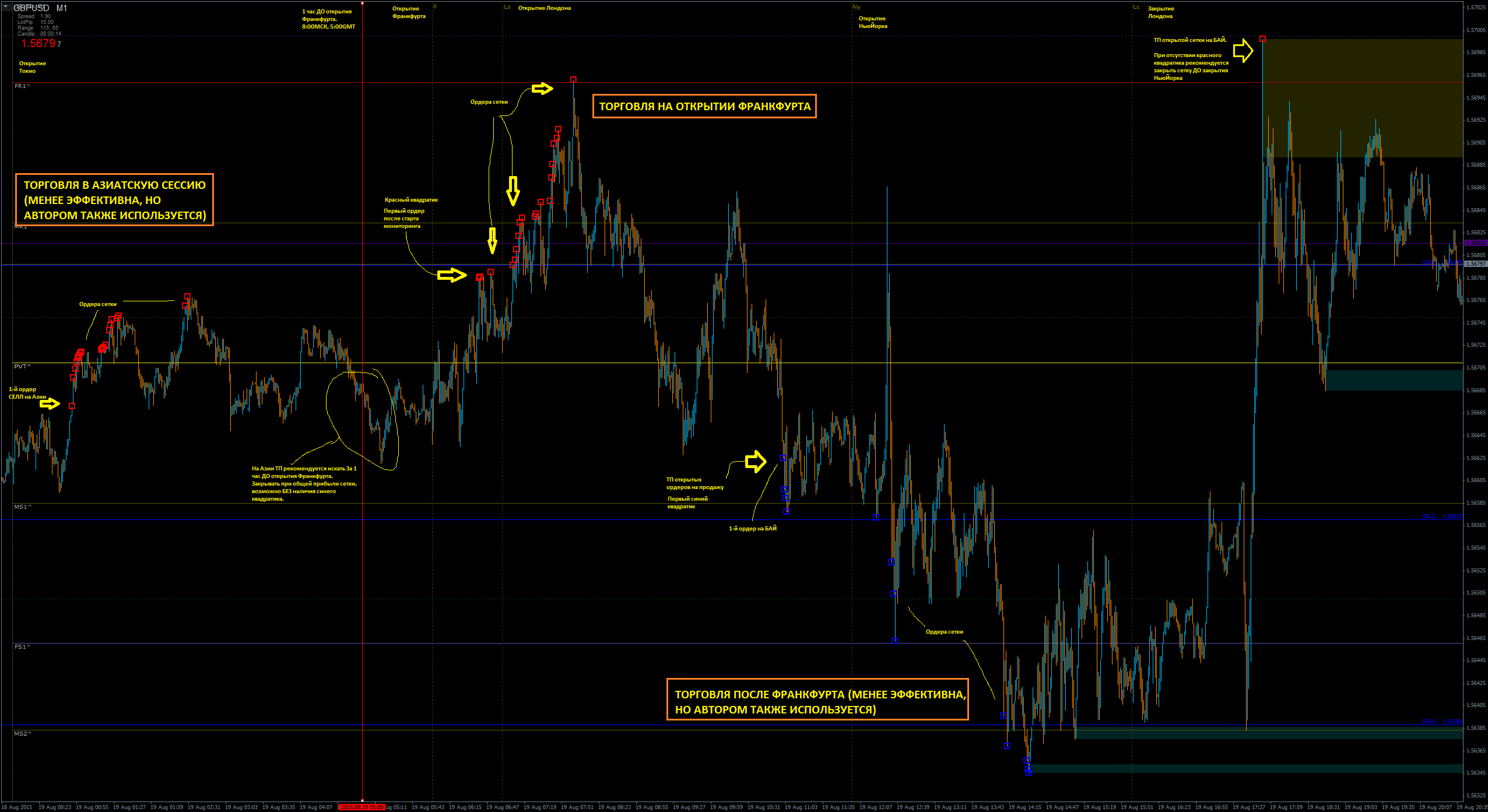Click the 'Красный квадратик' label
This screenshot has height=812, width=1488.
coord(411,200)
